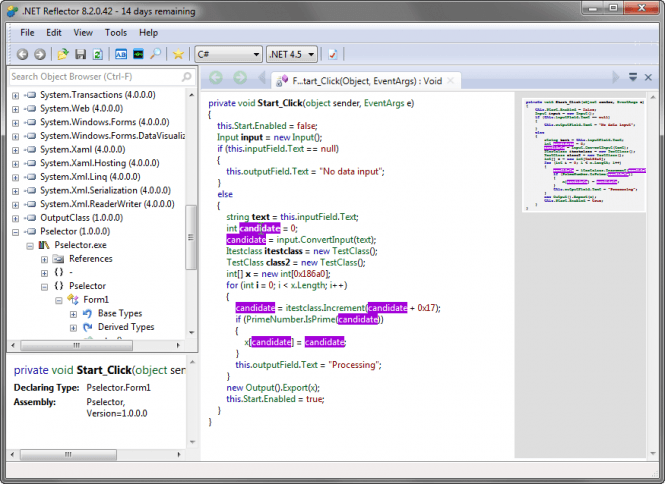The image size is (665, 484).
Task: Select System.Xml.ReaderWriter (4.0.0.0) row
Action: click(107, 204)
